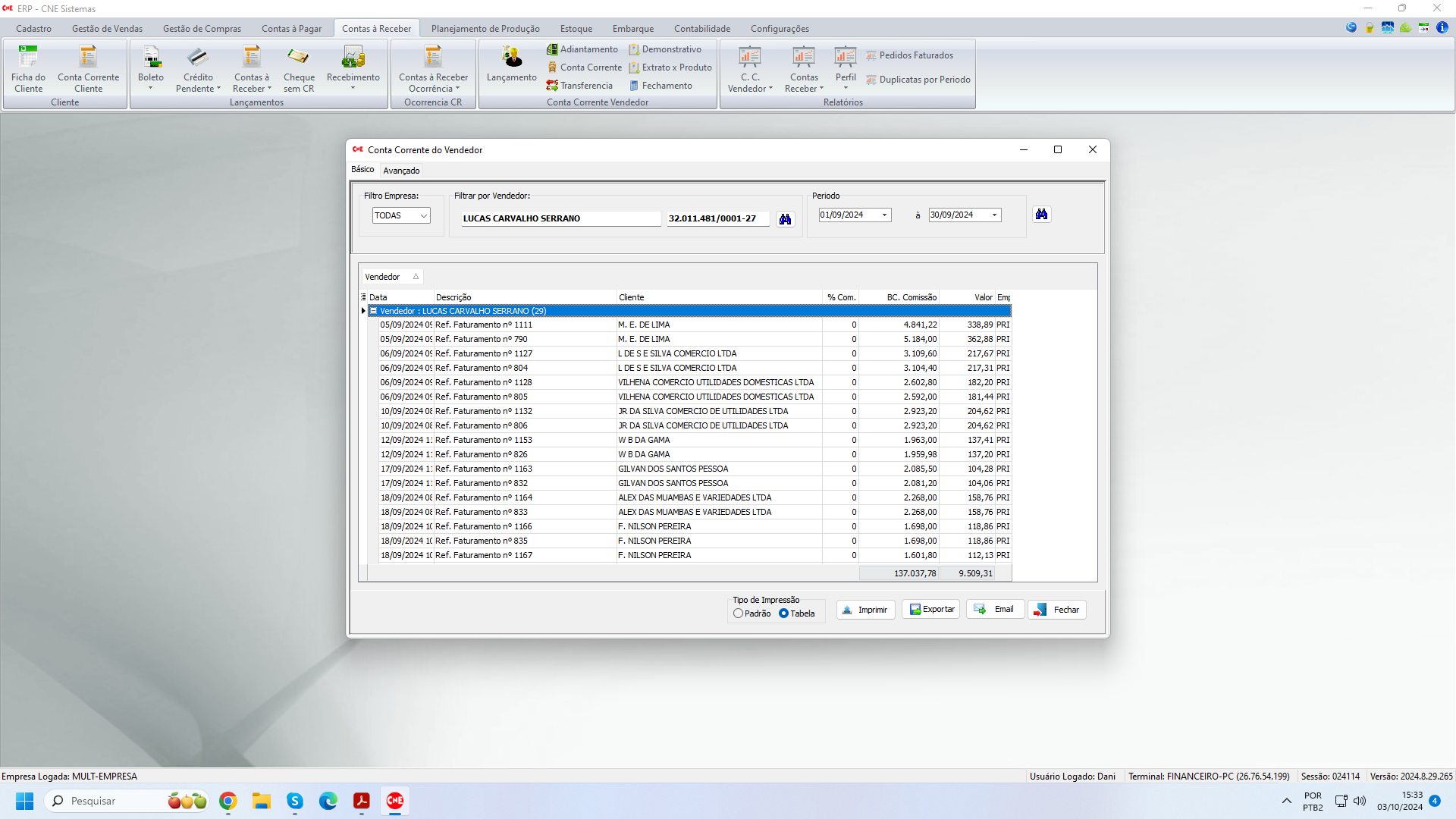Open the start date 01/09/2024 picker
Screen dimensions: 1456x819
[884, 215]
